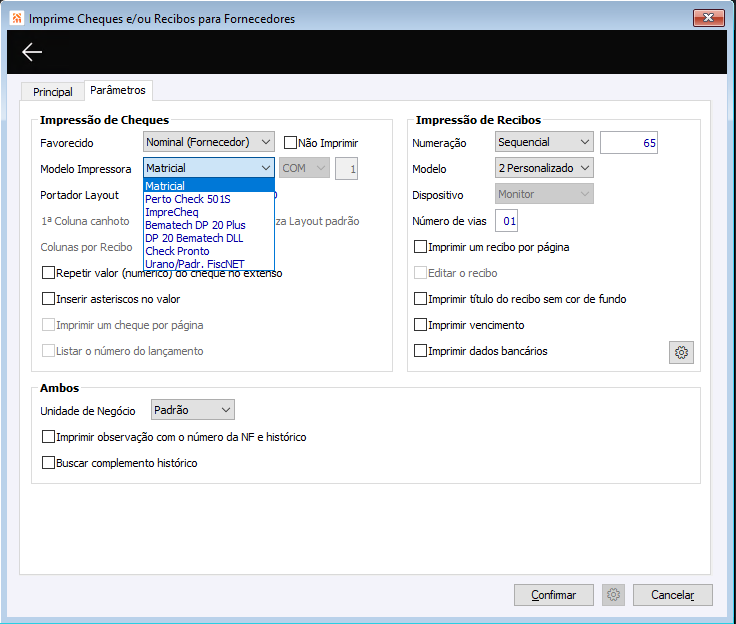Viewport: 736px width, 624px height.
Task: Check Imprimir observação com número da NF
Action: (x=48, y=437)
